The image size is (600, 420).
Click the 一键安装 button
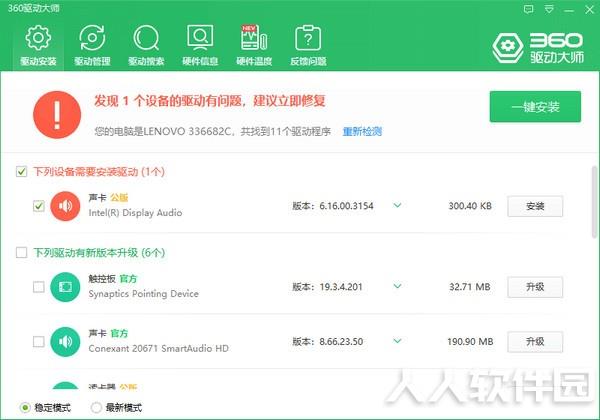(x=535, y=107)
